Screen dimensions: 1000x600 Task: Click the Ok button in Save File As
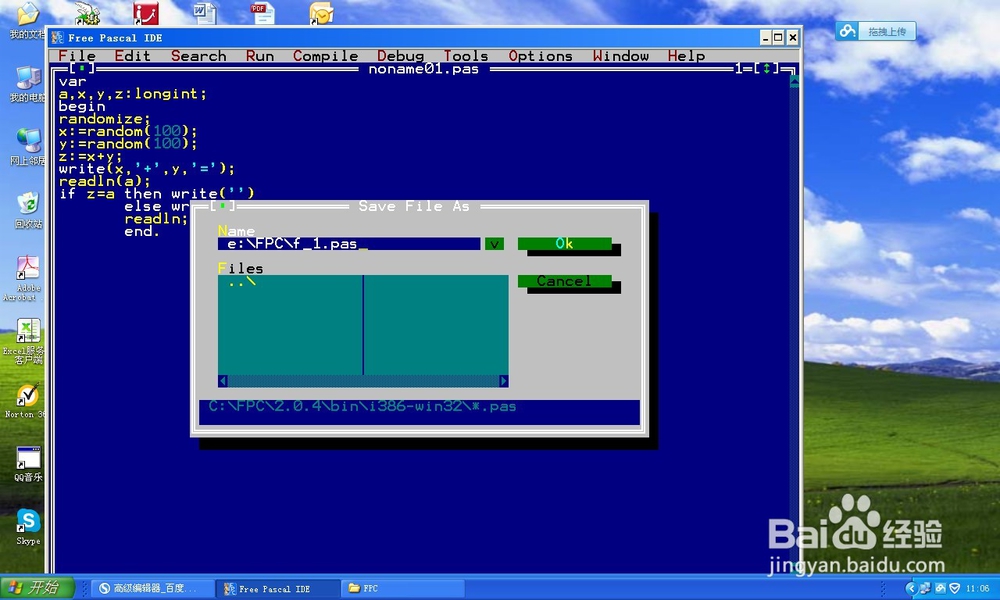click(564, 244)
